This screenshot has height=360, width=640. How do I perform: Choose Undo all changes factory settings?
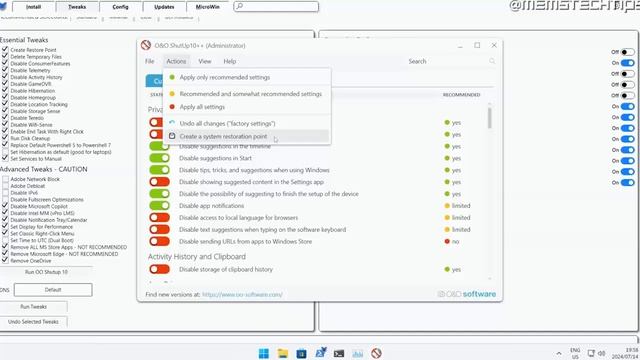tap(247, 123)
